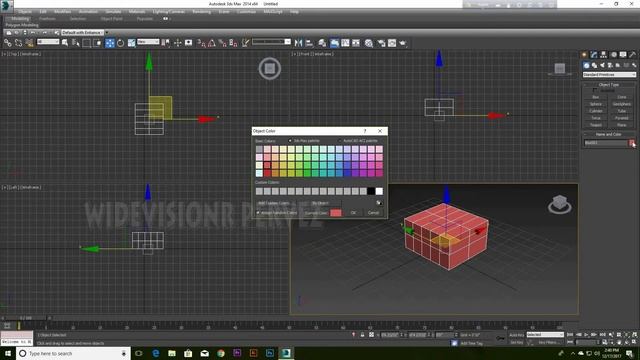Open the Hierarchy panel tab icon
The width and height of the screenshot is (640, 360).
coord(603,55)
